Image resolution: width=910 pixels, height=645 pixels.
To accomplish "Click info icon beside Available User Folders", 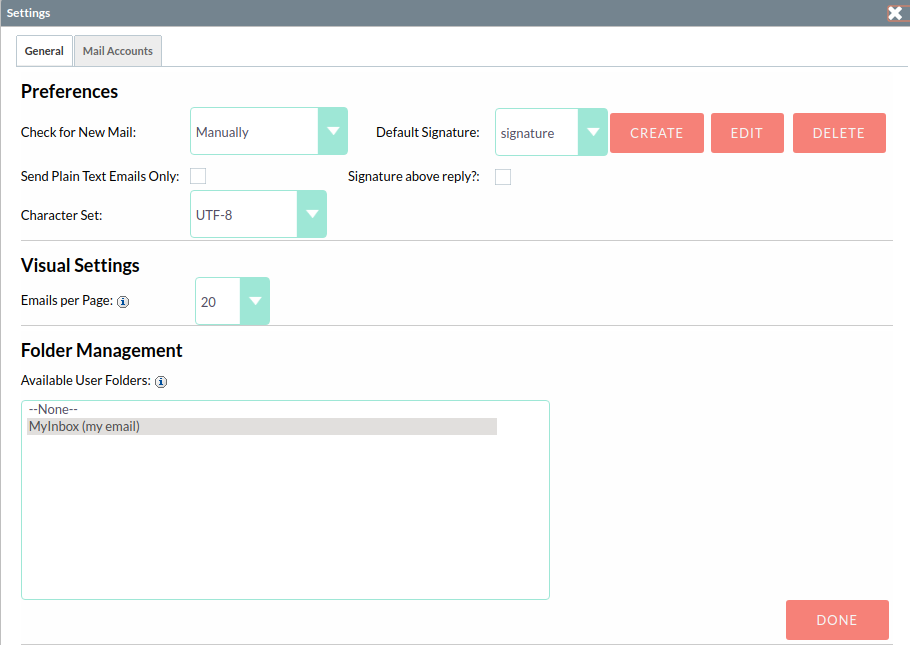I will [161, 382].
